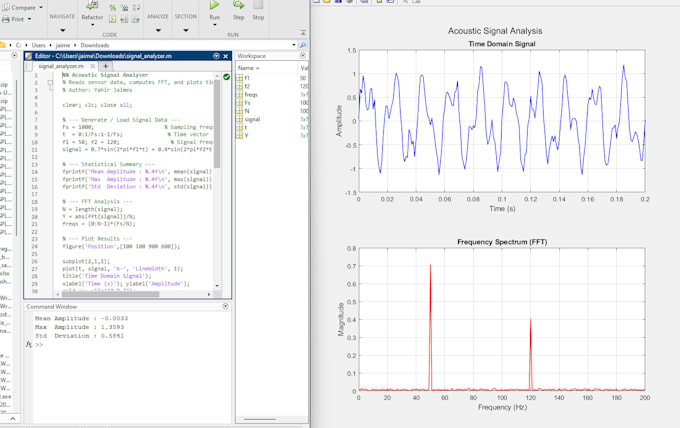Click the jaime folder in the address path
The height and width of the screenshot is (428, 680).
pyautogui.click(x=63, y=45)
